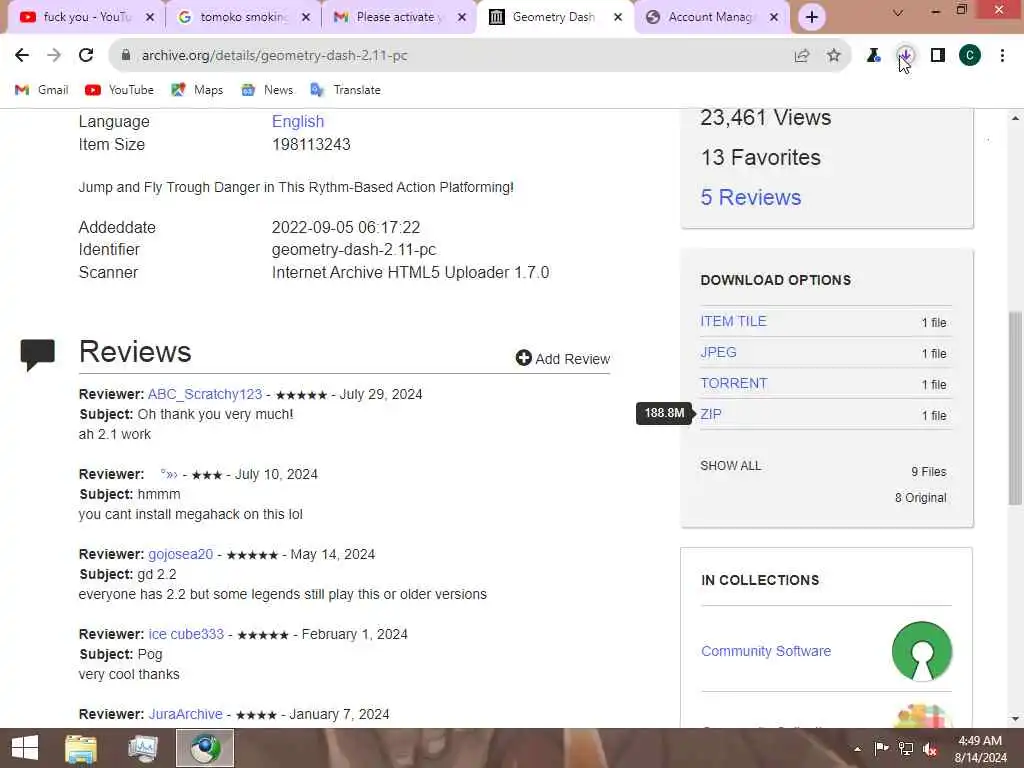Open the Gmail bookmark

click(x=41, y=90)
